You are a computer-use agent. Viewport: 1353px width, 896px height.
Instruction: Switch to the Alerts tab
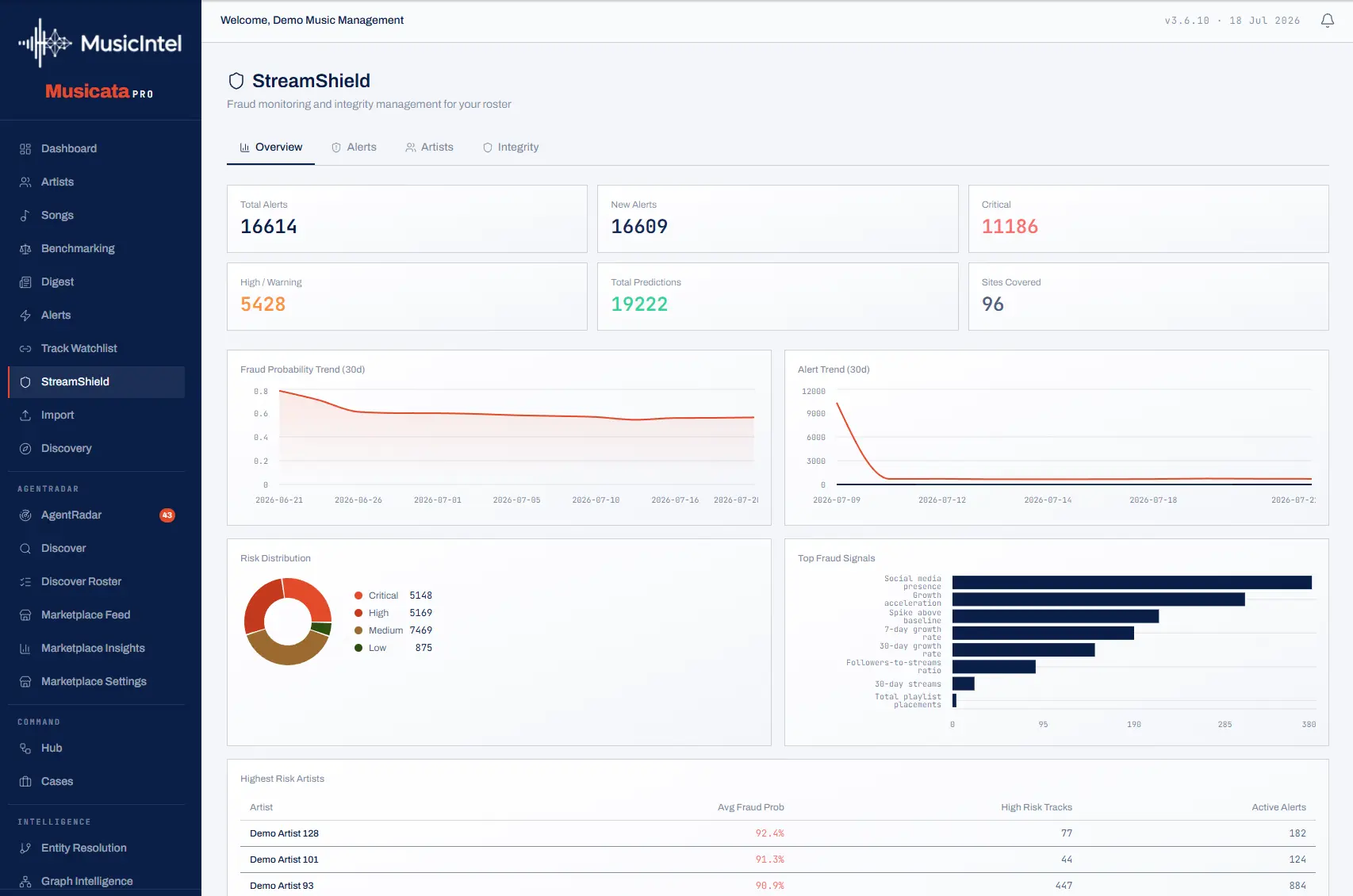(354, 147)
